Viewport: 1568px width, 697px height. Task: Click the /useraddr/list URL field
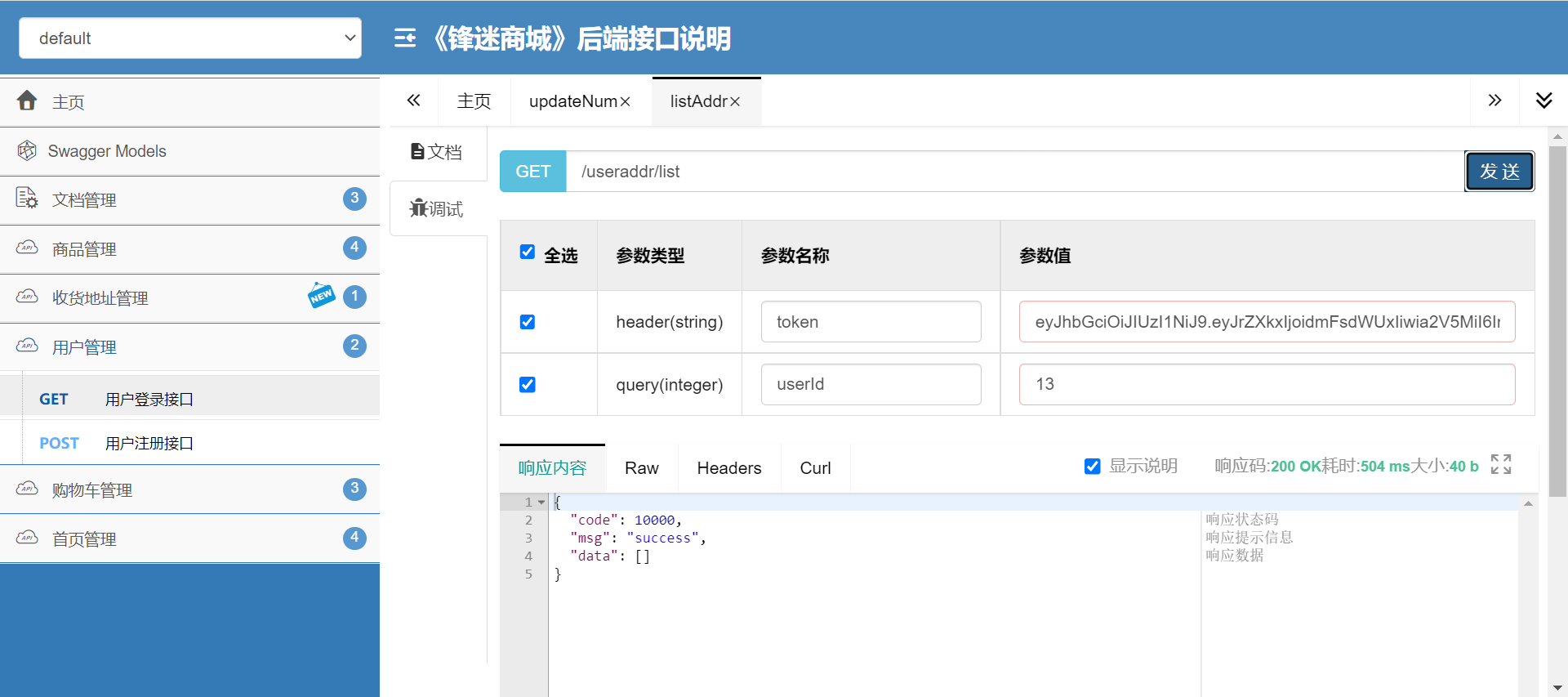(1015, 172)
